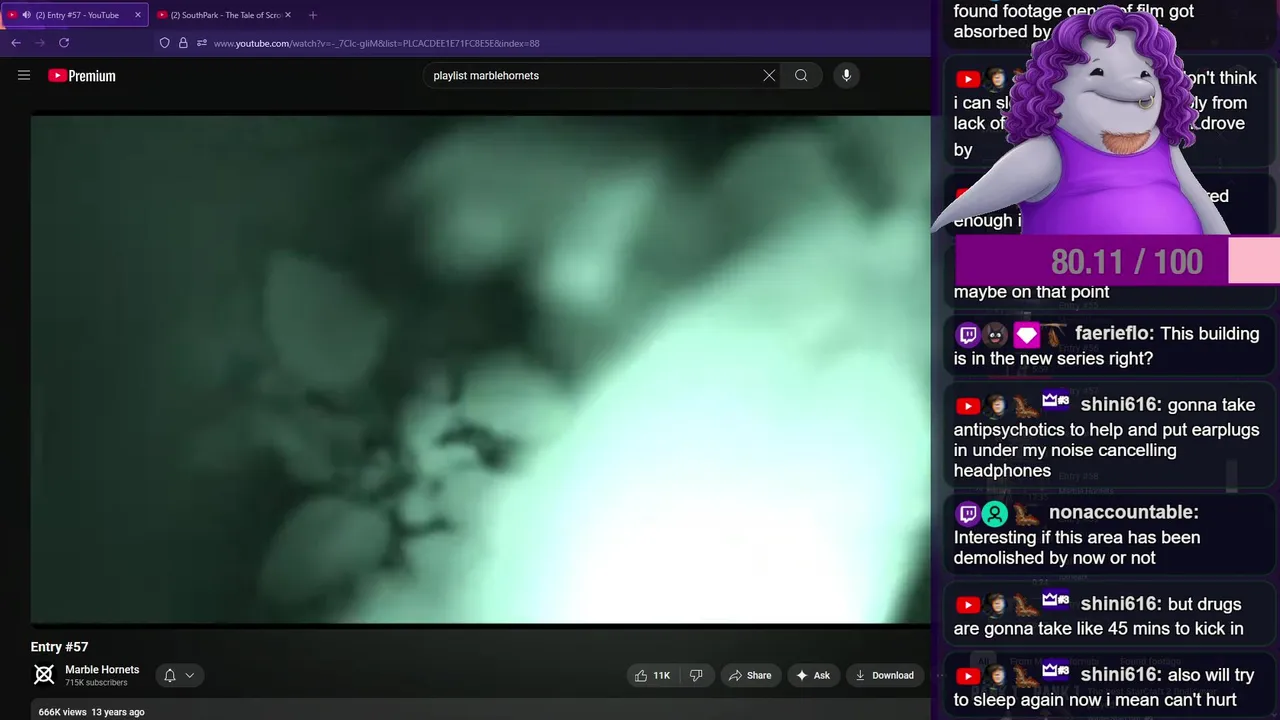1280x720 pixels.
Task: Click the video player to pause
Action: (480, 369)
